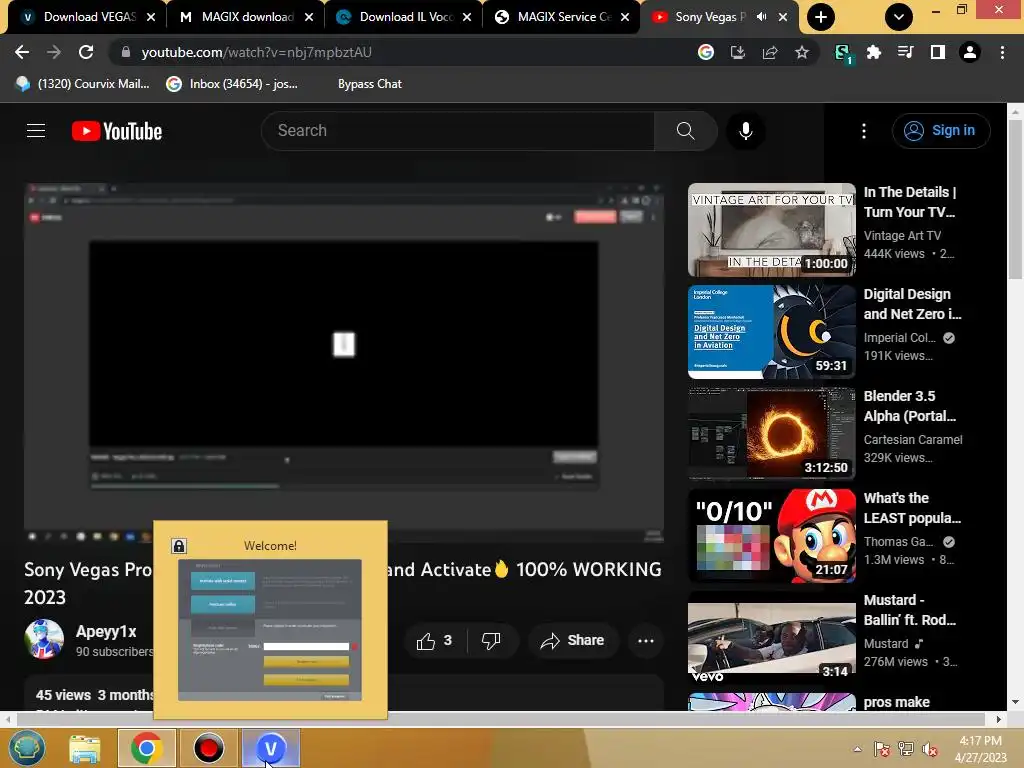Screen dimensions: 1024x768
Task: Reload the YouTube page
Action: pos(86,52)
